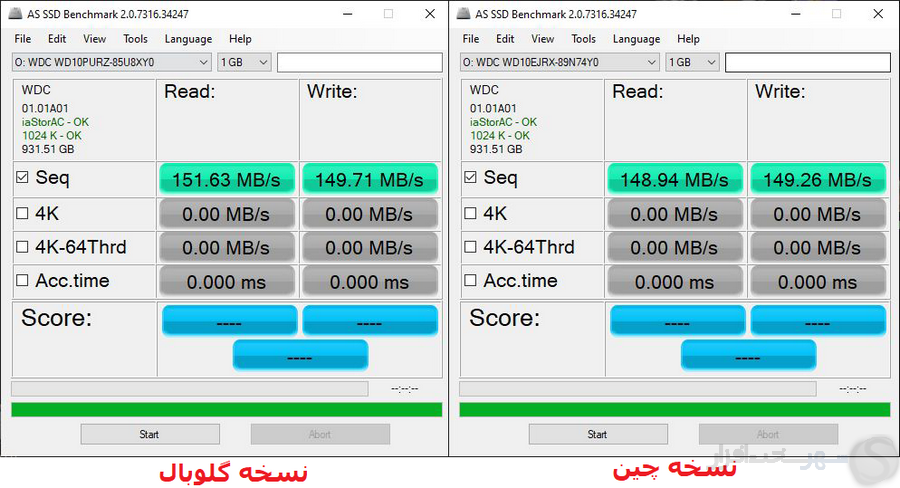Open Language menu in left window

(x=188, y=39)
